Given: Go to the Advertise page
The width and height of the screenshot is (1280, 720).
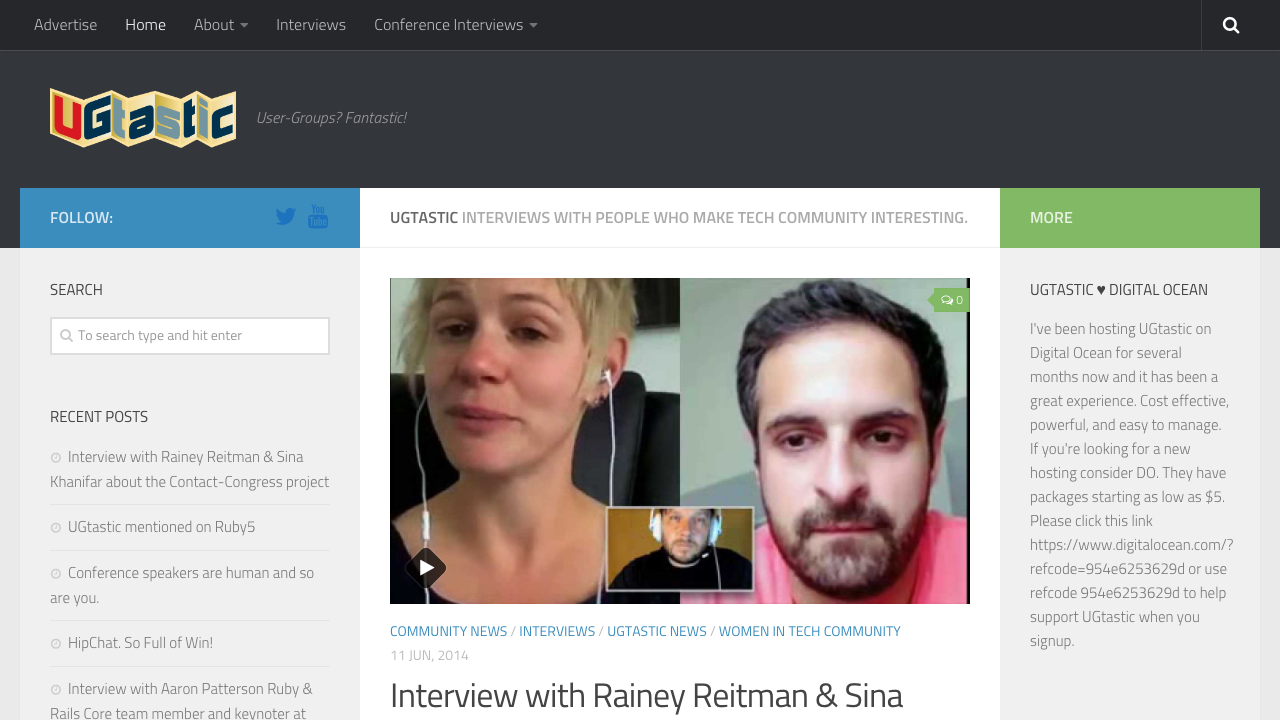Looking at the screenshot, I should pos(66,25).
